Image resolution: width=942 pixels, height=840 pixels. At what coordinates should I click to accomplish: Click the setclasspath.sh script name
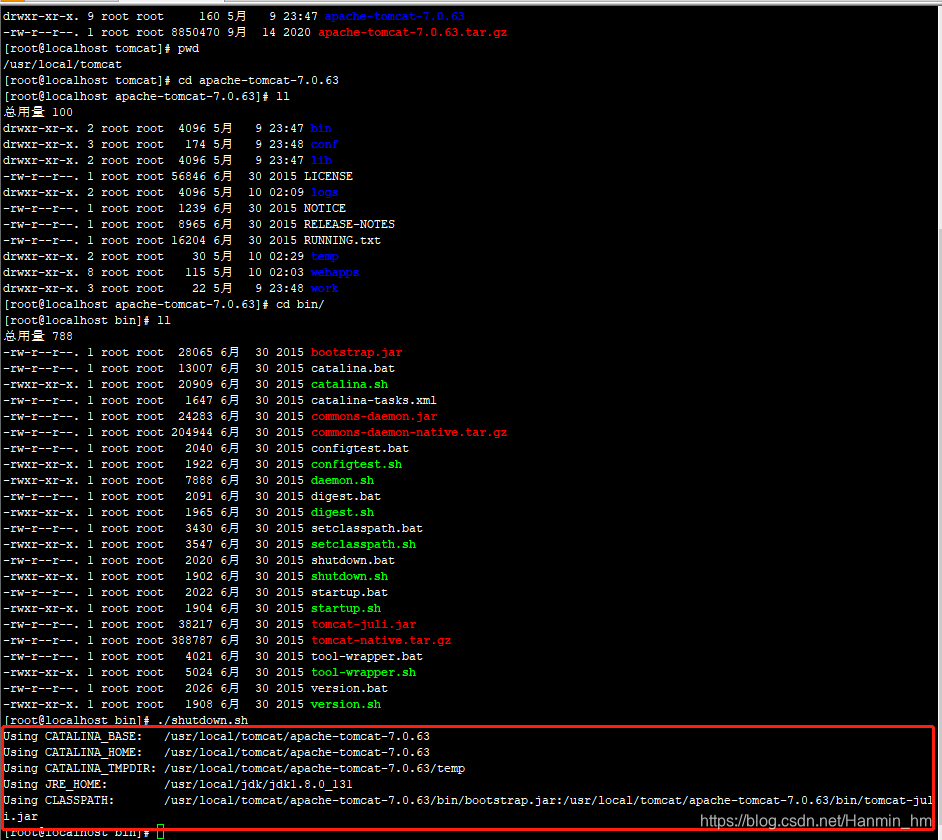click(x=363, y=544)
